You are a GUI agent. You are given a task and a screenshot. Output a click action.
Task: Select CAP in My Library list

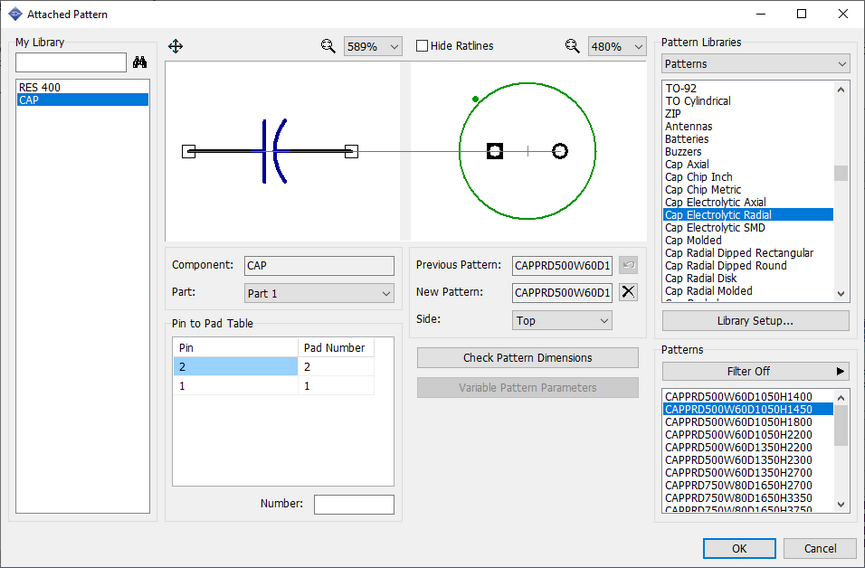click(83, 100)
